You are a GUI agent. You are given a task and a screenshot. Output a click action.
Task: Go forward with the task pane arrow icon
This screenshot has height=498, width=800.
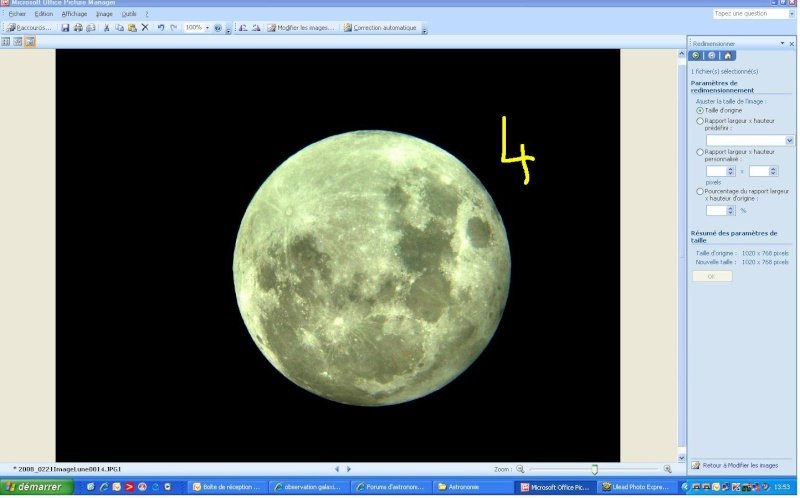(713, 56)
